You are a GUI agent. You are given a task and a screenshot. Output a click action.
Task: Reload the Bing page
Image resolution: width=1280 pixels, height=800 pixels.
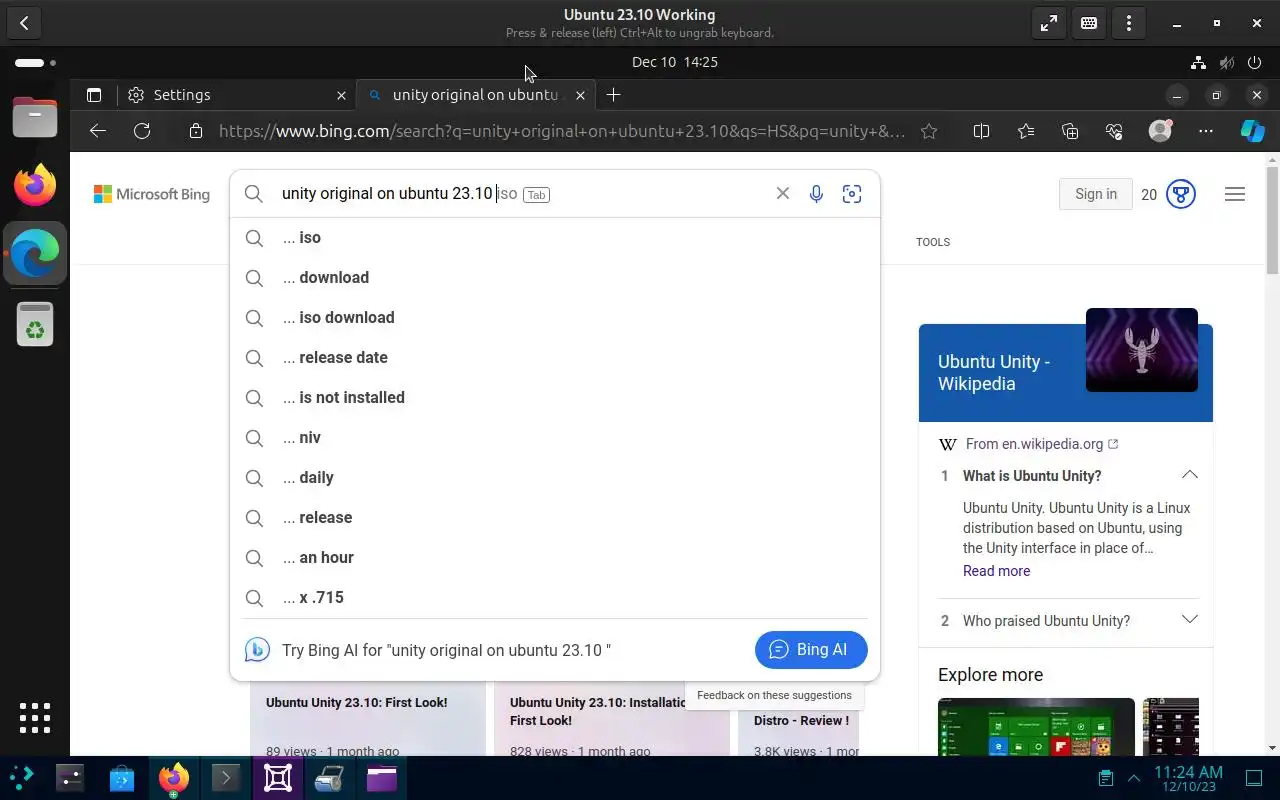tap(142, 131)
